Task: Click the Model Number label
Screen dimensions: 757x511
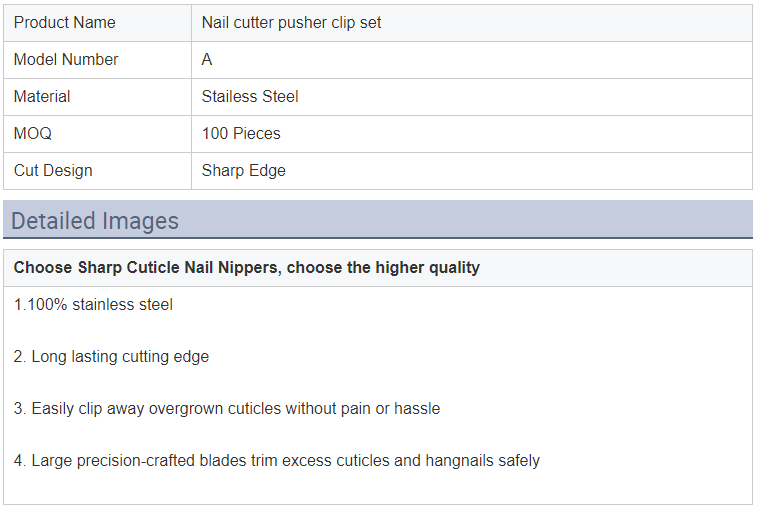Action: click(x=66, y=59)
